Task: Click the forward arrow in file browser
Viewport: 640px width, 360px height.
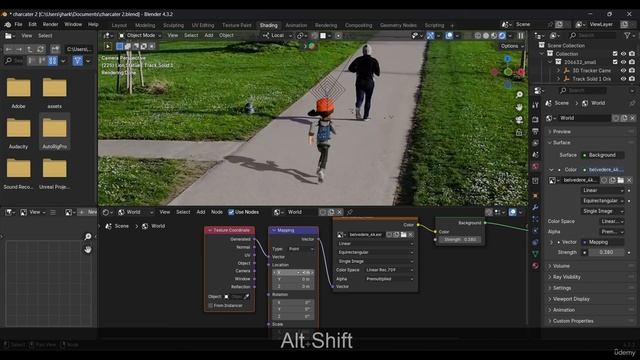Action: (19, 49)
